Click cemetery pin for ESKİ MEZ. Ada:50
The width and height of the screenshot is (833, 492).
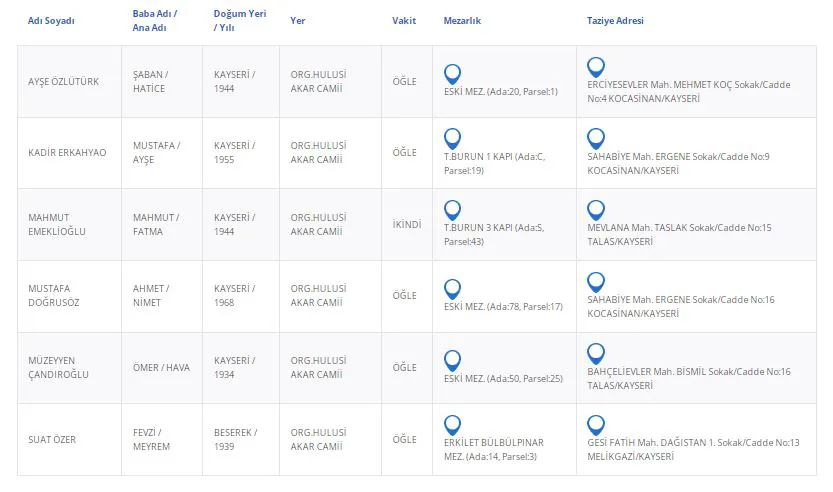coord(452,360)
